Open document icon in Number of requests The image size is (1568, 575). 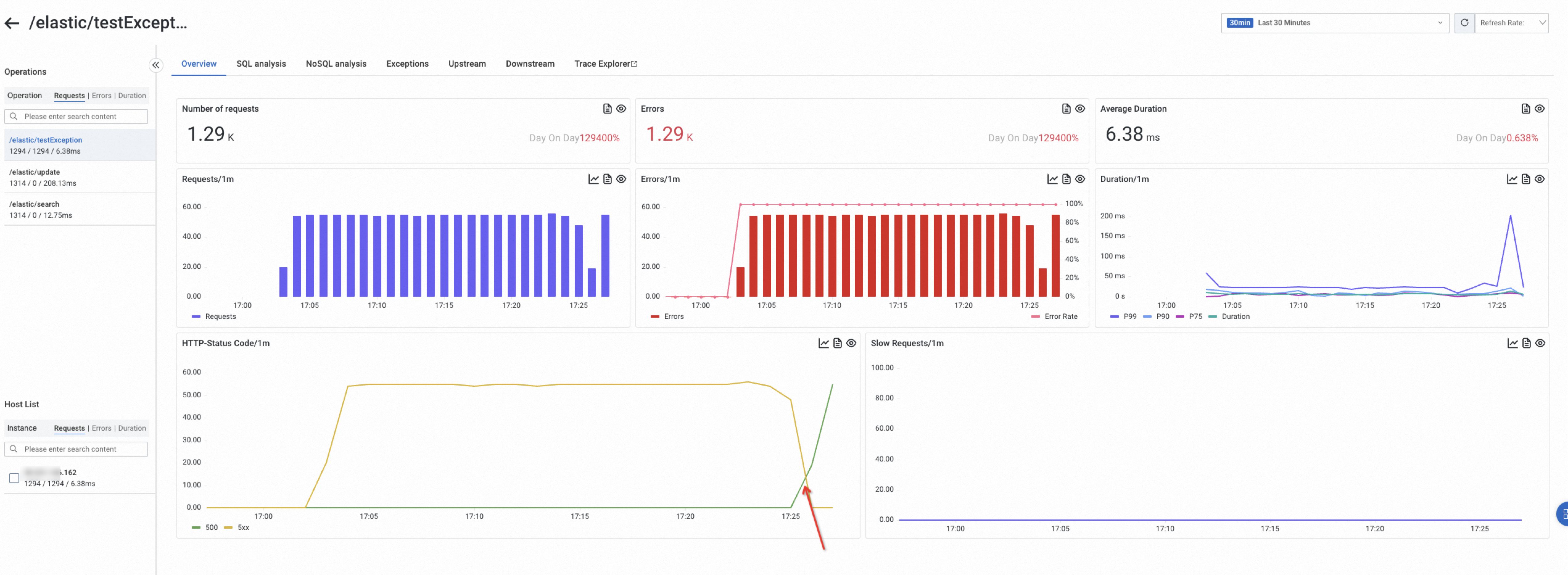607,108
